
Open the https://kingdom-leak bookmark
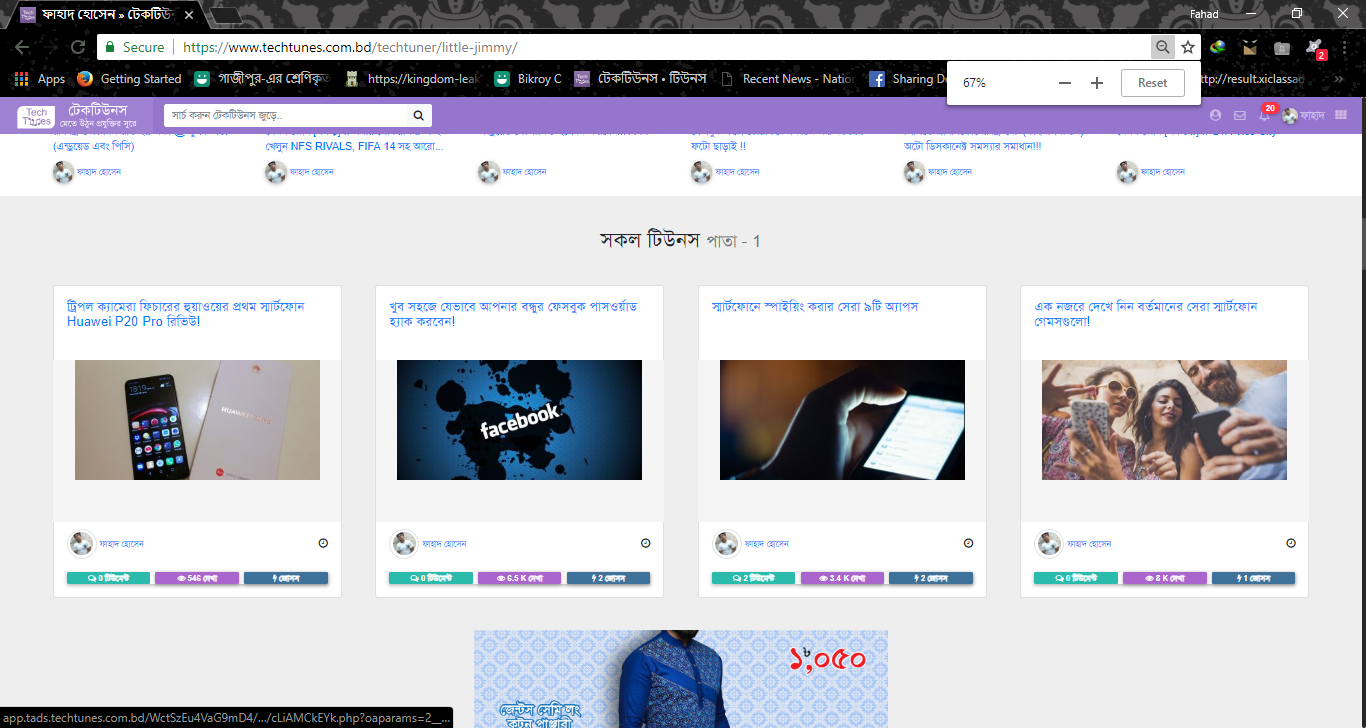(412, 79)
